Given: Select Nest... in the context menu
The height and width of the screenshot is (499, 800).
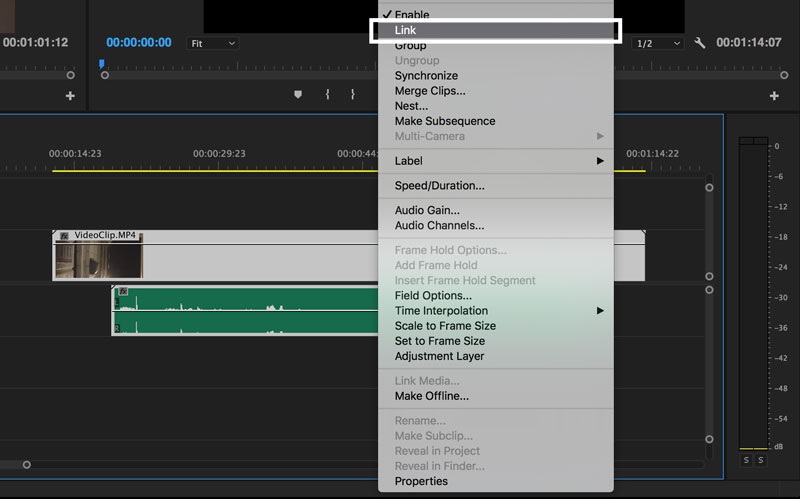Looking at the screenshot, I should point(411,106).
